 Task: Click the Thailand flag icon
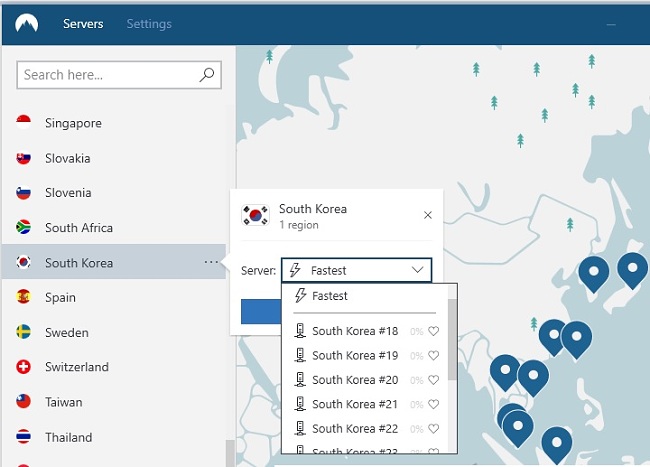coord(24,437)
